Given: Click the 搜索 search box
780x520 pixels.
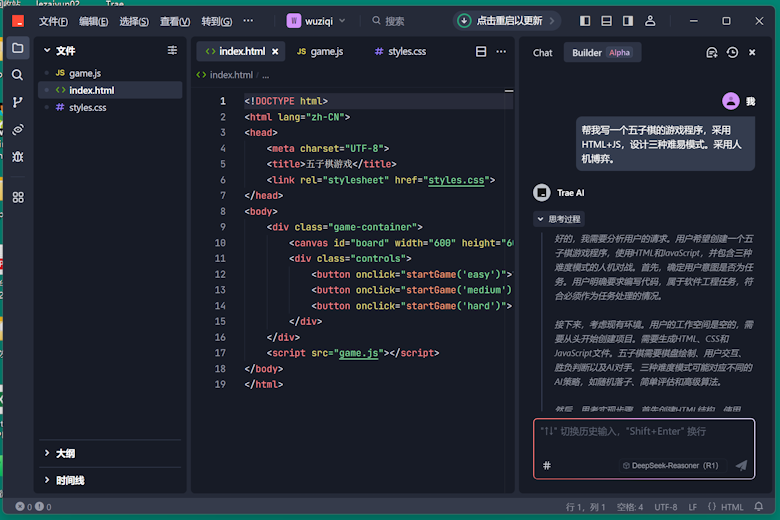Looking at the screenshot, I should pos(389,21).
